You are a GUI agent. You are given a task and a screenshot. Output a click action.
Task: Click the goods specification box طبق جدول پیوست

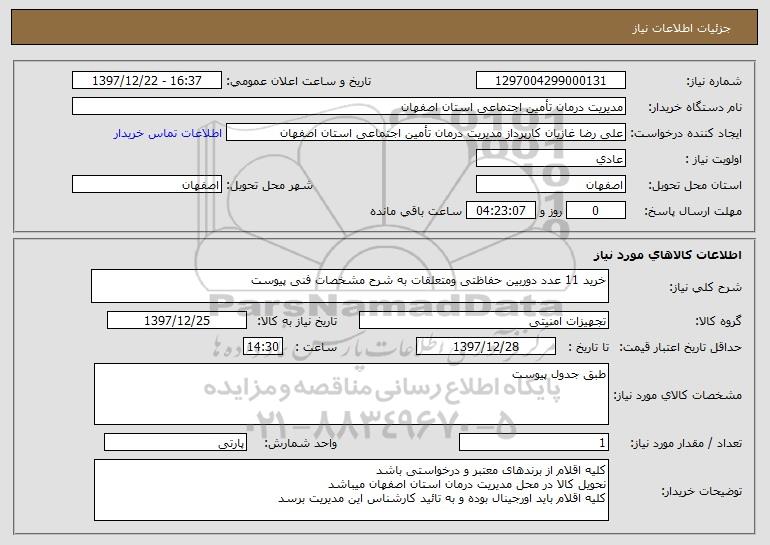pyautogui.click(x=351, y=394)
